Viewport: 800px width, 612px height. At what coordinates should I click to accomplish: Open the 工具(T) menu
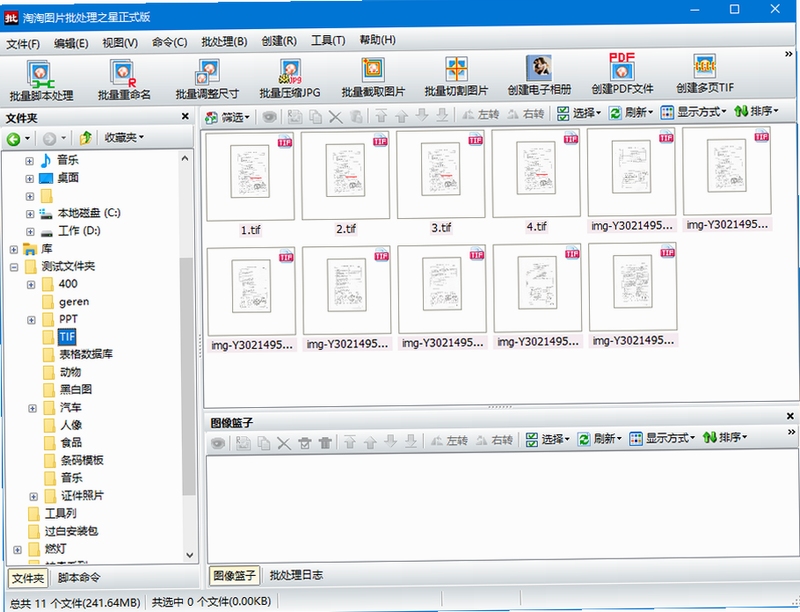[x=328, y=40]
